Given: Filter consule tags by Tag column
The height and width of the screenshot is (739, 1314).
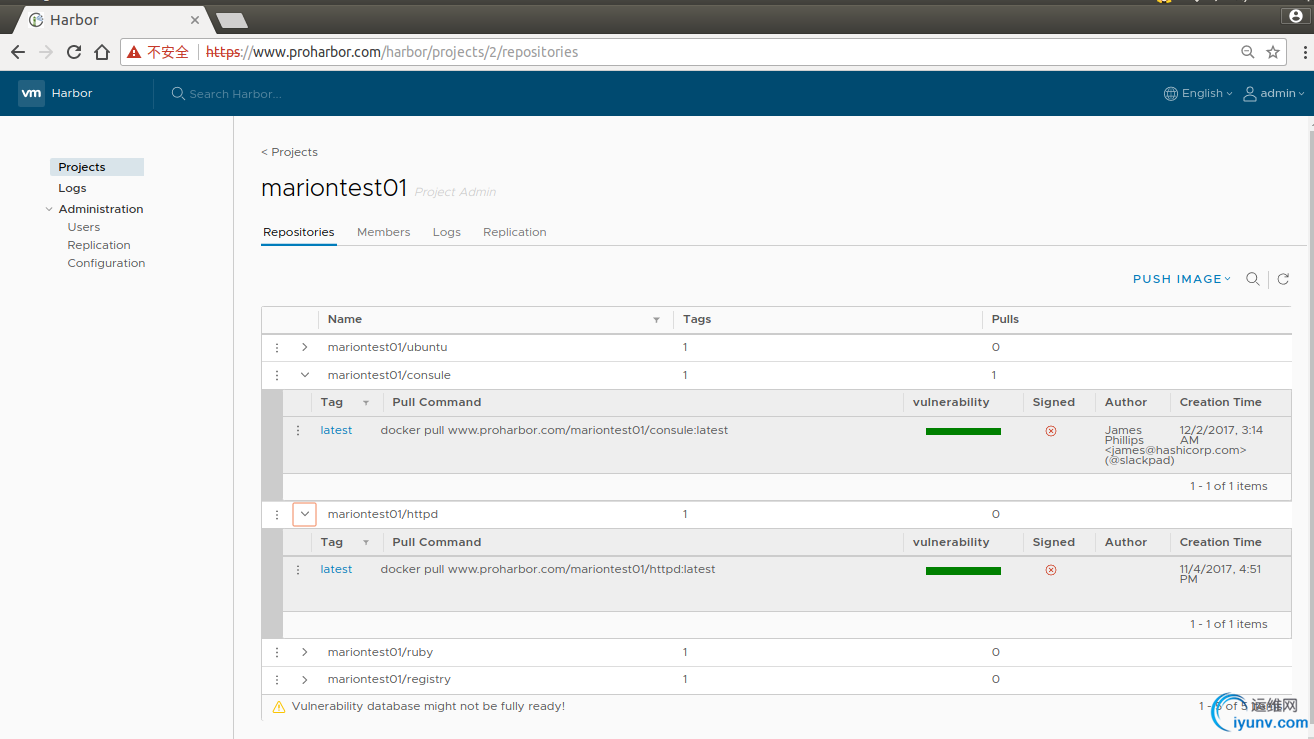Looking at the screenshot, I should pyautogui.click(x=366, y=403).
